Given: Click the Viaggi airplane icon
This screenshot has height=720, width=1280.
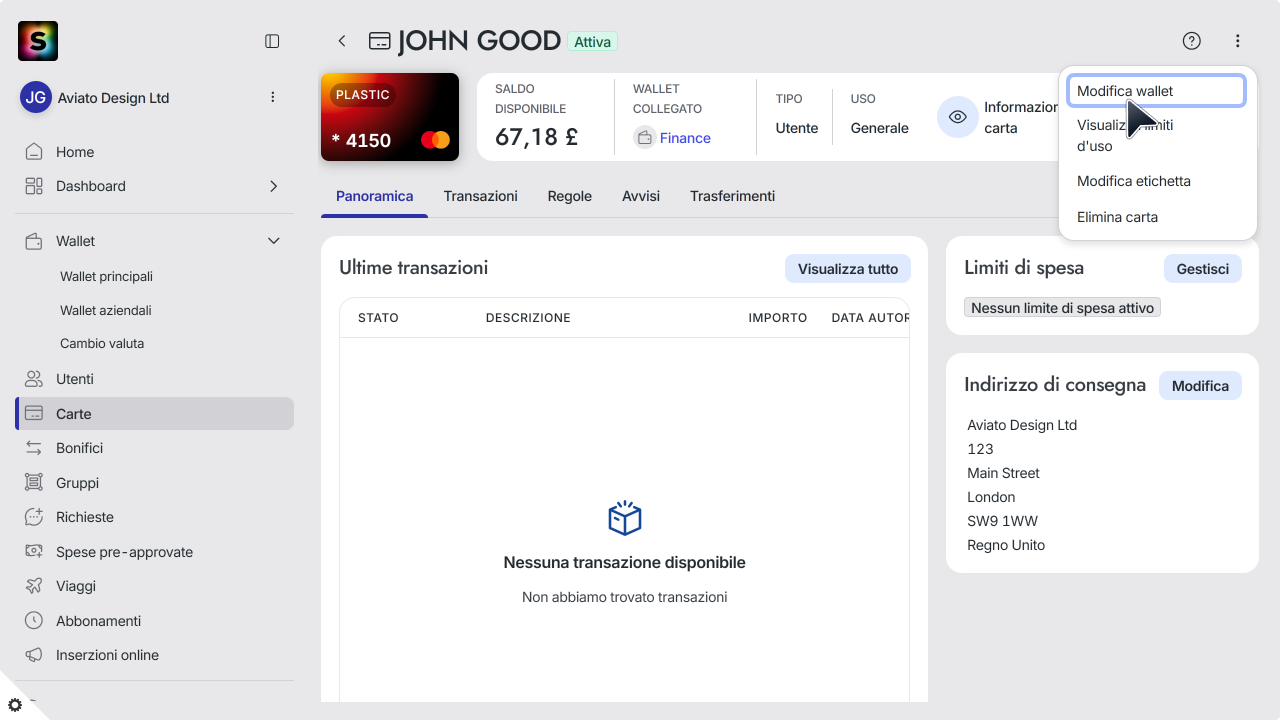Looking at the screenshot, I should (x=34, y=586).
